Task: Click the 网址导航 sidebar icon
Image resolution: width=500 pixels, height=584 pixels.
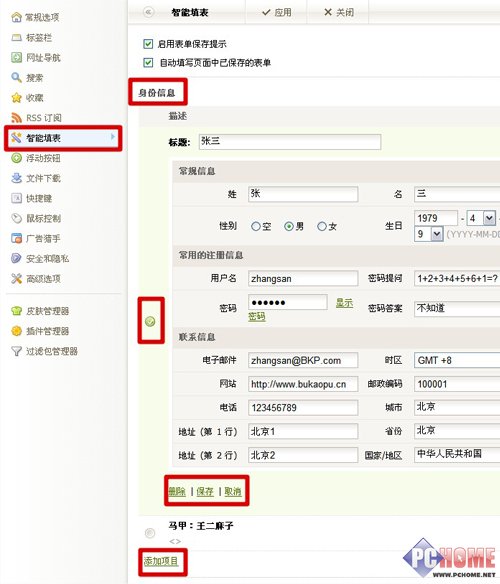Action: 16,57
